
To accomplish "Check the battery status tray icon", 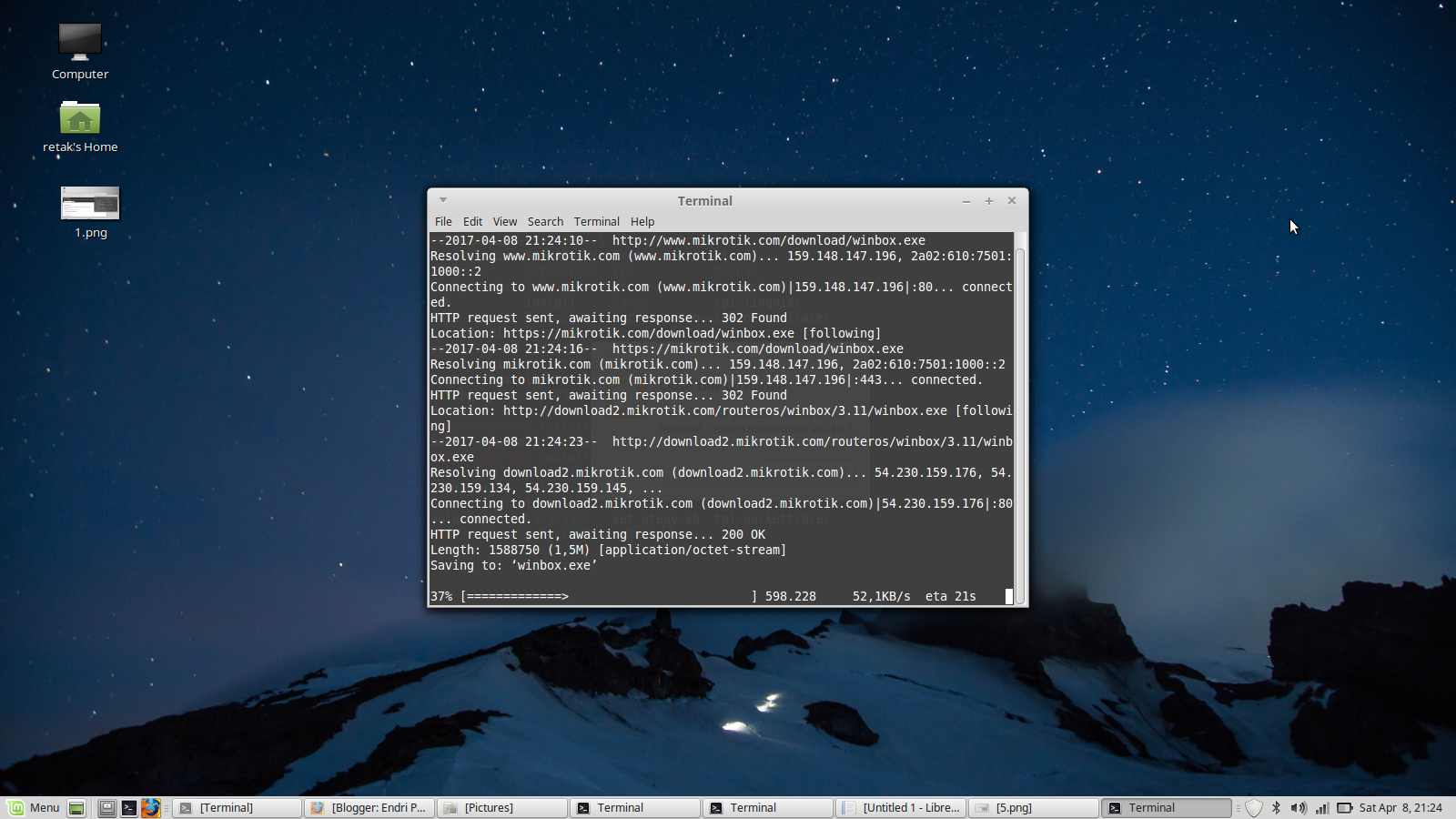I will (x=1344, y=807).
